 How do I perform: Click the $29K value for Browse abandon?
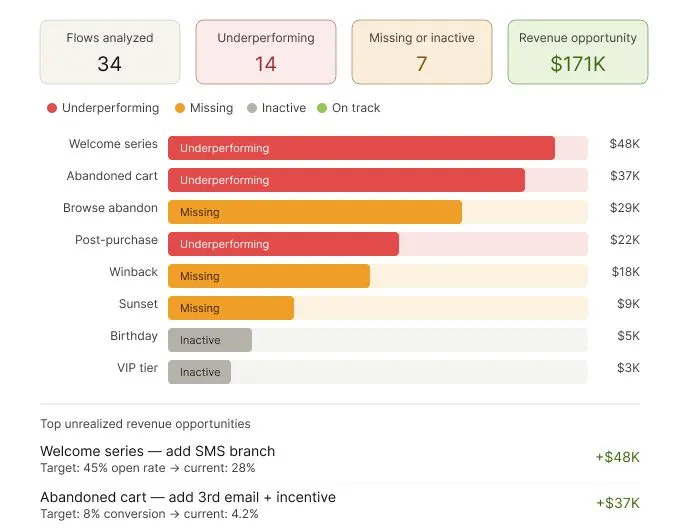[625, 208]
